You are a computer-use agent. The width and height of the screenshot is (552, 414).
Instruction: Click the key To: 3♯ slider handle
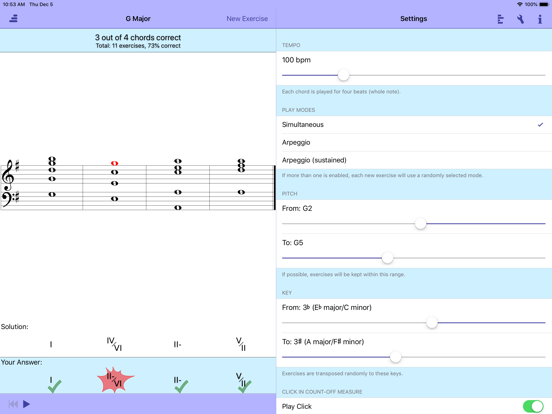[395, 357]
